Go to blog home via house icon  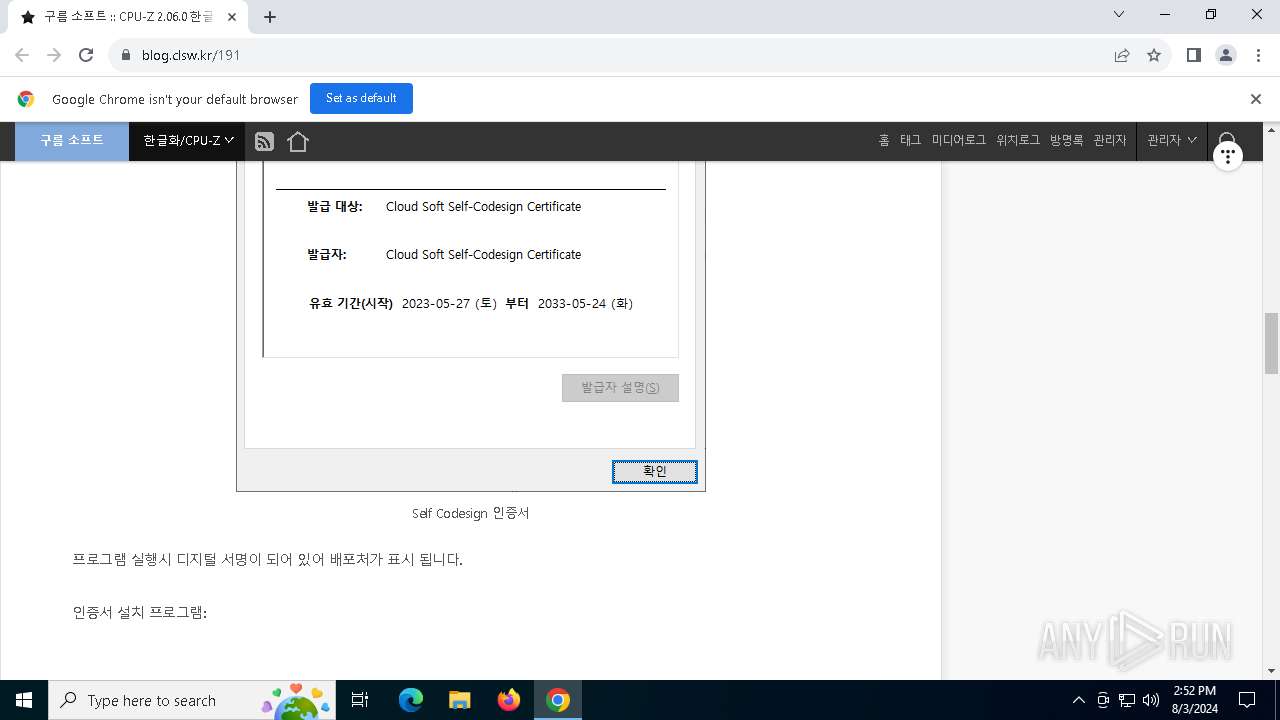298,142
